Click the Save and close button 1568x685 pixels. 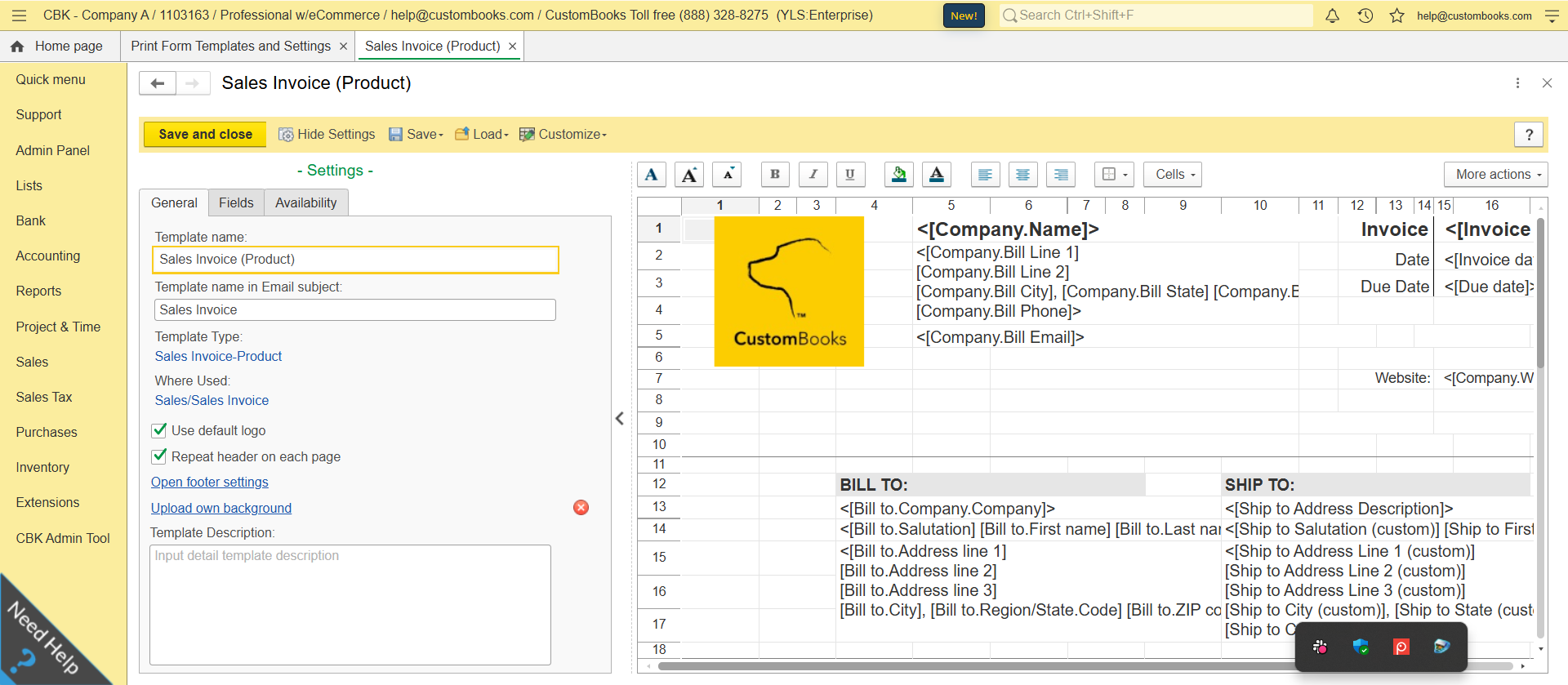pyautogui.click(x=205, y=134)
